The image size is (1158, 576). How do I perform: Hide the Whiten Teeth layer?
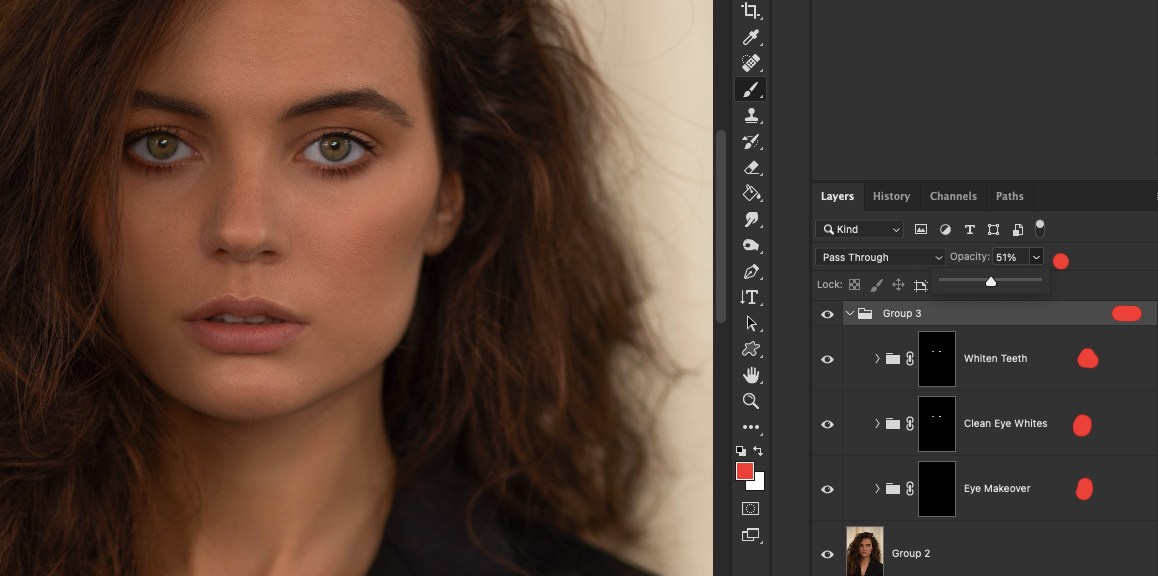point(827,358)
